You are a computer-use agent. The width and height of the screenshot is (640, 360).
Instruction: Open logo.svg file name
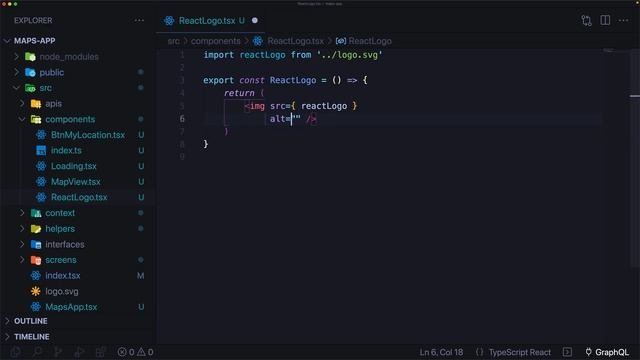pyautogui.click(x=62, y=291)
